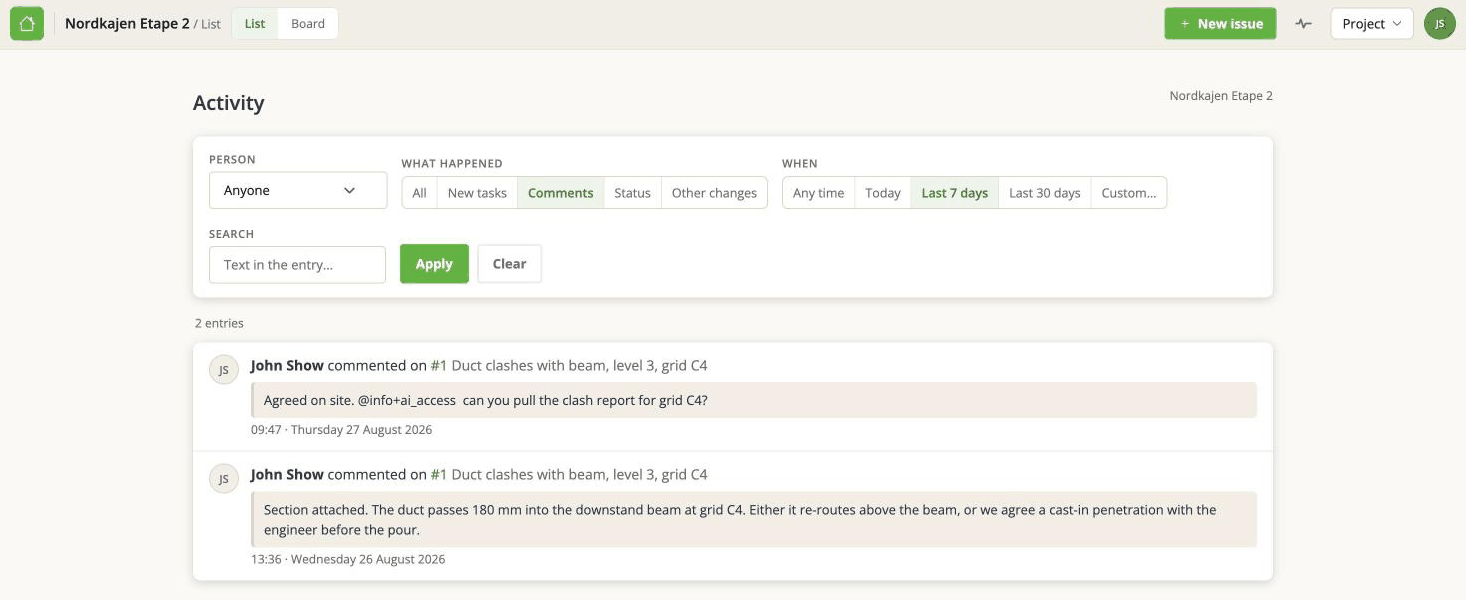The image size is (1466, 600).
Task: Expand the Person 'Anyone' dropdown
Action: point(298,190)
